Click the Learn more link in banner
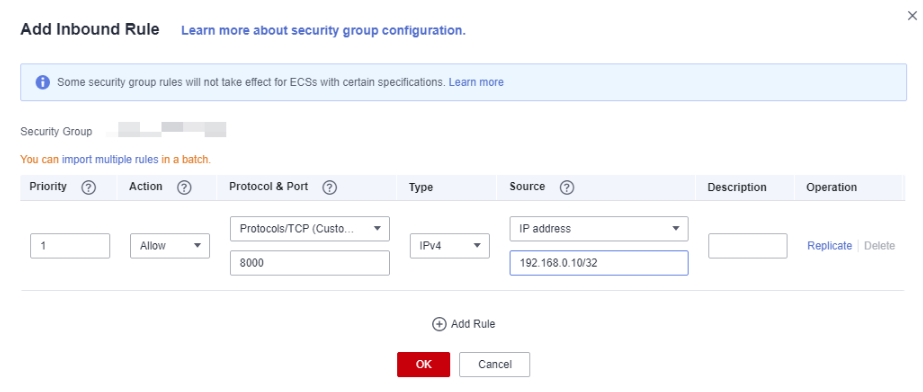Image resolution: width=923 pixels, height=392 pixels. click(476, 82)
